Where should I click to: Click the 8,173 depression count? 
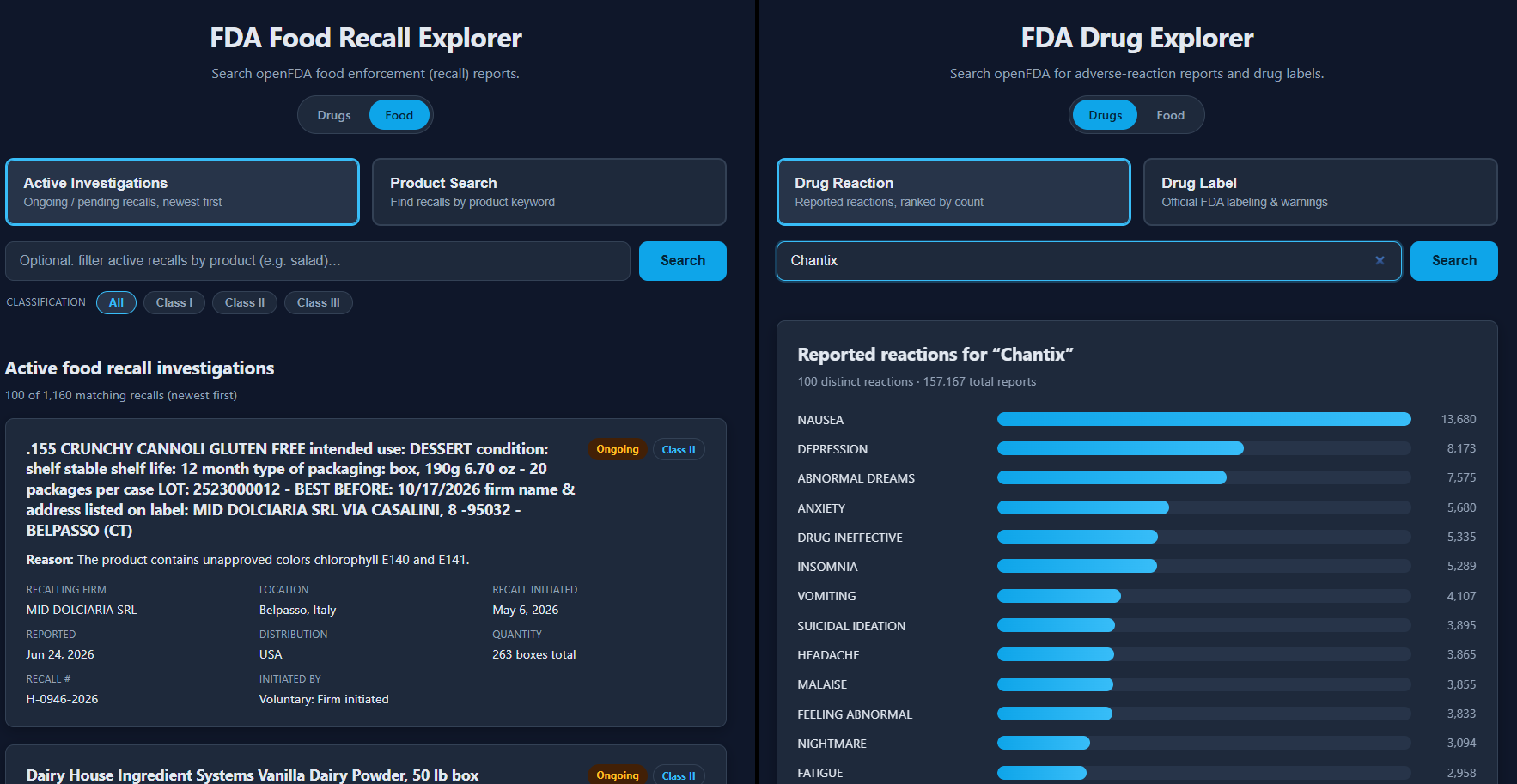(x=1461, y=448)
